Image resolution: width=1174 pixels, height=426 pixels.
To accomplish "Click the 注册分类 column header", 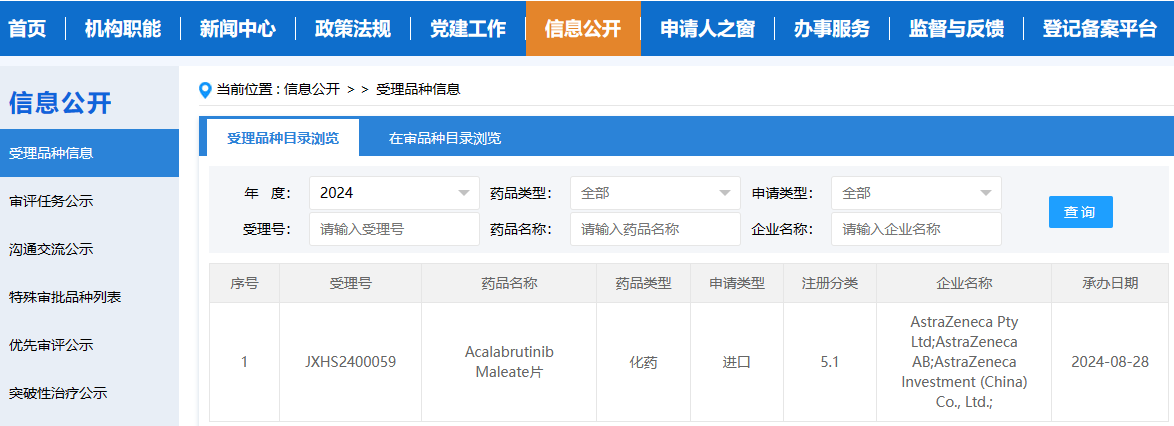I will click(830, 284).
